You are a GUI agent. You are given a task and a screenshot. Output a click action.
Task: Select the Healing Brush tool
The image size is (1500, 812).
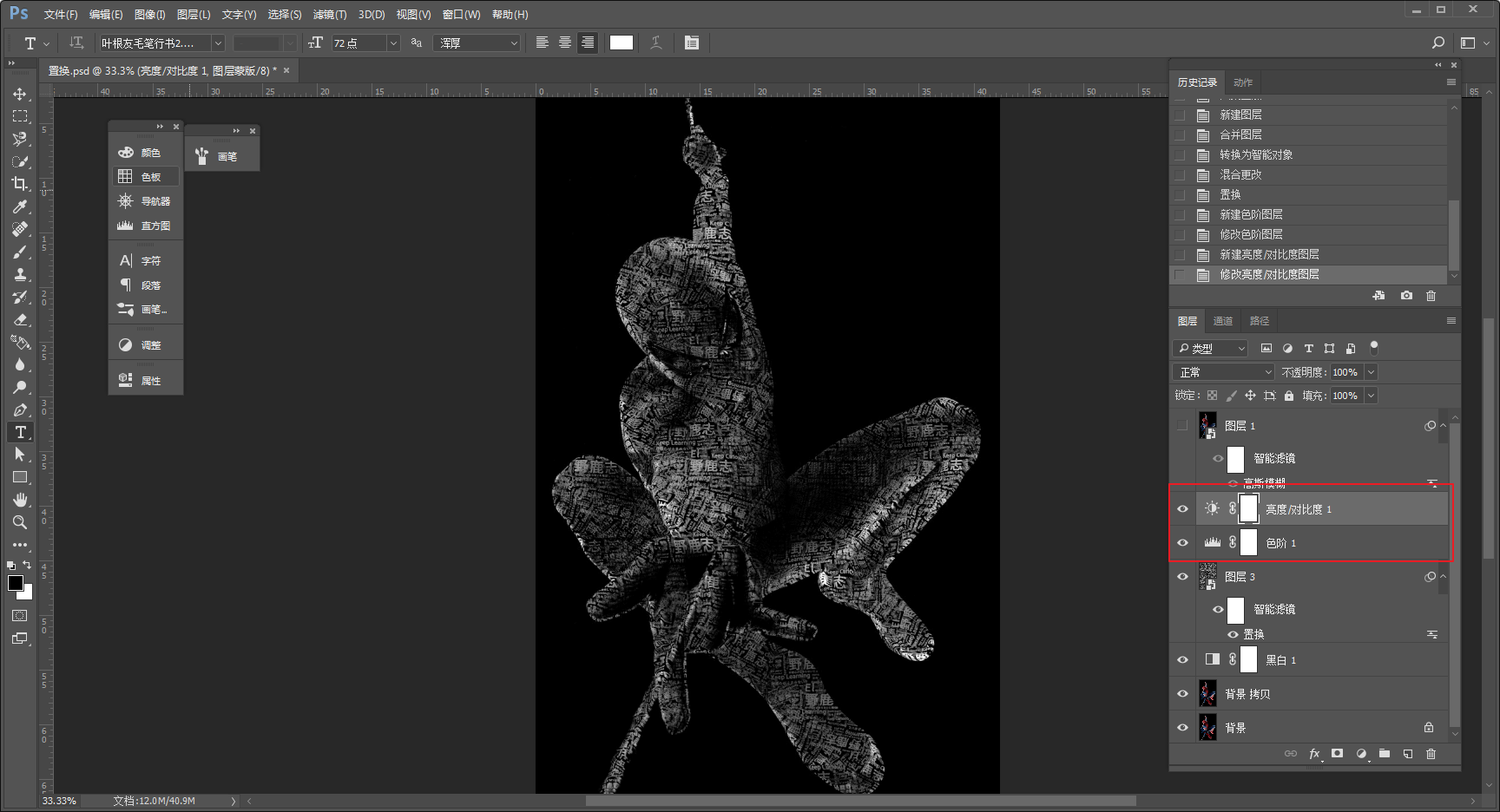coord(19,229)
